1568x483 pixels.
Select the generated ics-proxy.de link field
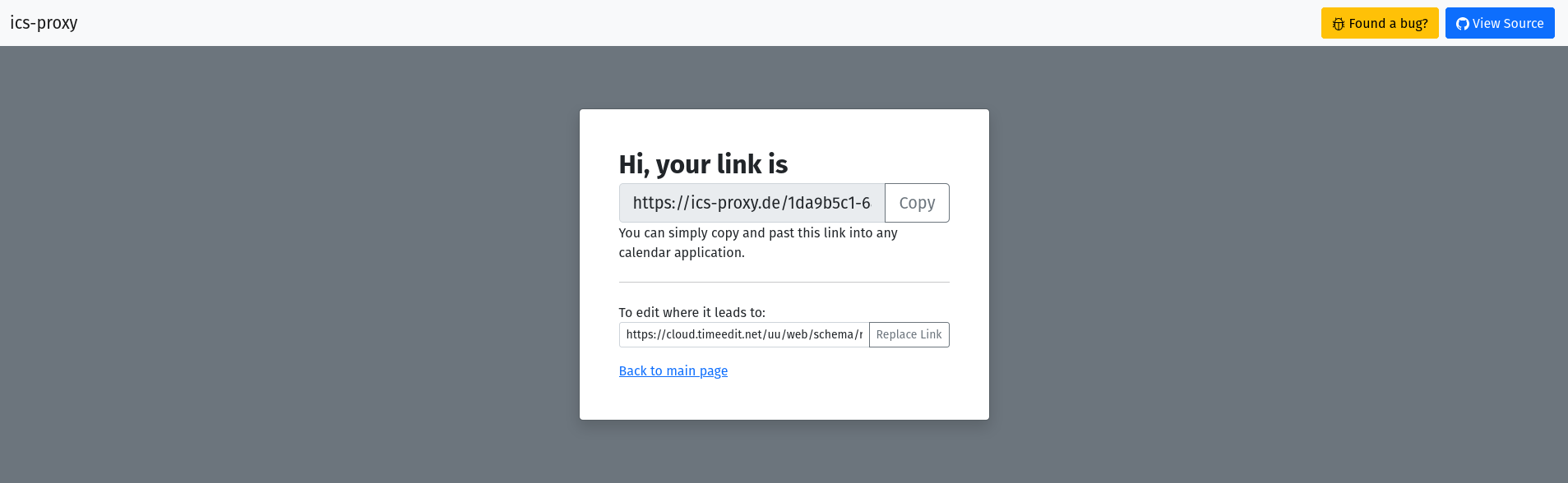752,203
